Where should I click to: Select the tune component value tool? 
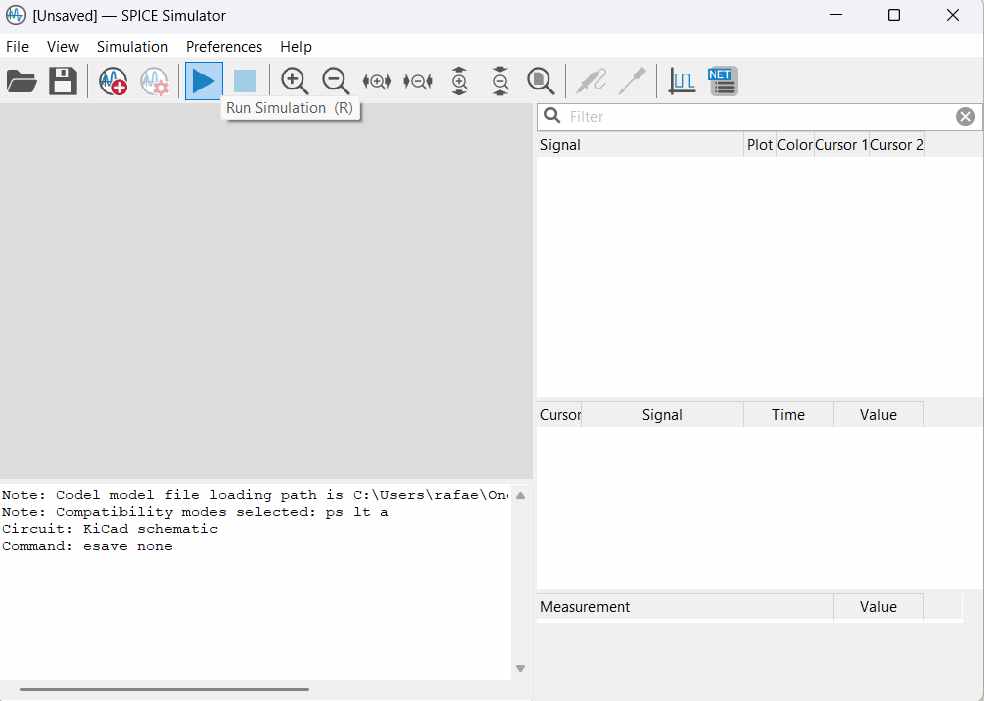coord(632,82)
